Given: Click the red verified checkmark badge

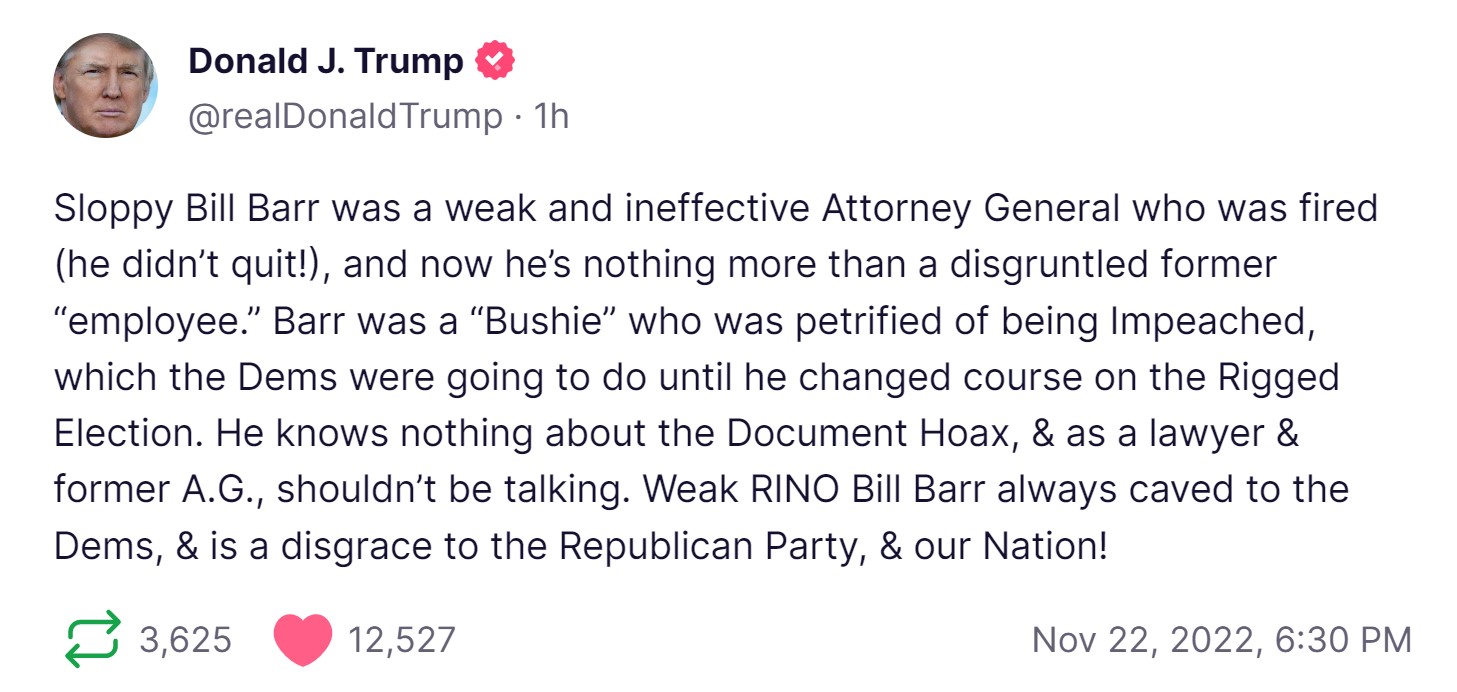Looking at the screenshot, I should pyautogui.click(x=494, y=62).
